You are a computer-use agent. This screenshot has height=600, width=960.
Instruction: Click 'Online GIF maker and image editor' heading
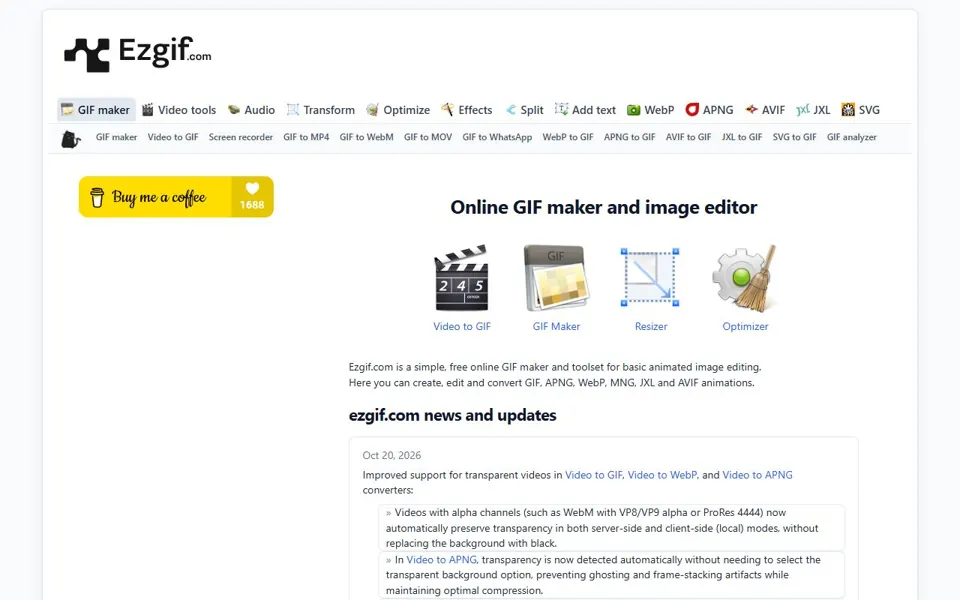tap(604, 208)
